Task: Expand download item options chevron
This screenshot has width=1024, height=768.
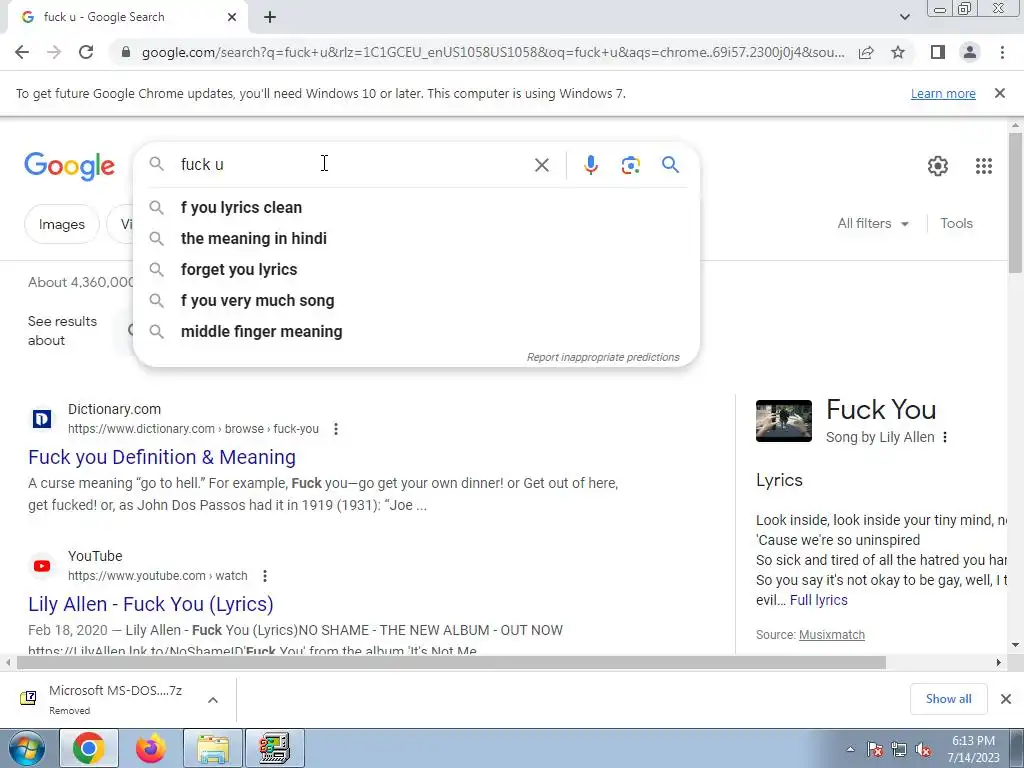Action: pos(212,699)
